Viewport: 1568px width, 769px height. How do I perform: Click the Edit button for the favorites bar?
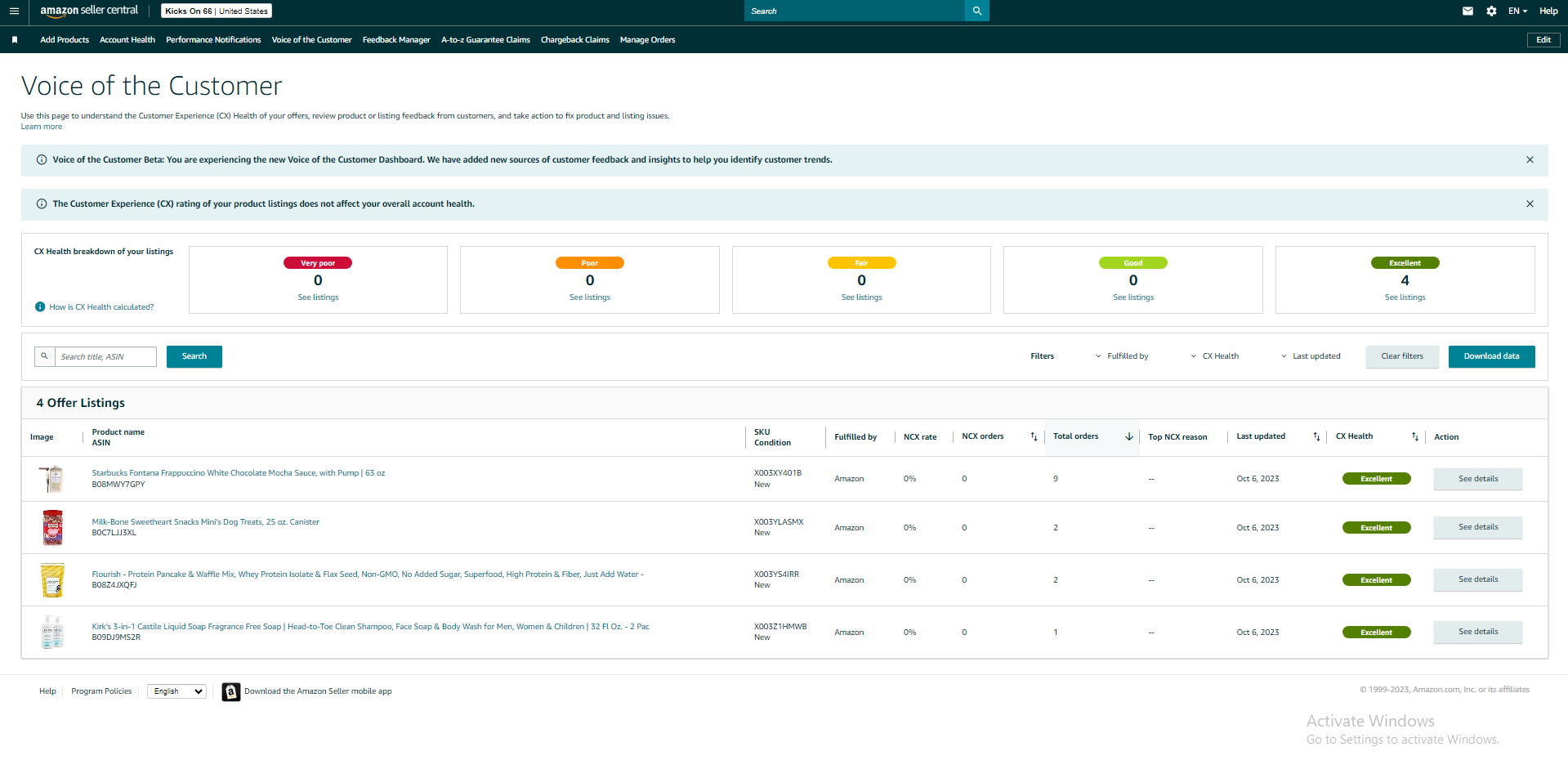coord(1543,40)
